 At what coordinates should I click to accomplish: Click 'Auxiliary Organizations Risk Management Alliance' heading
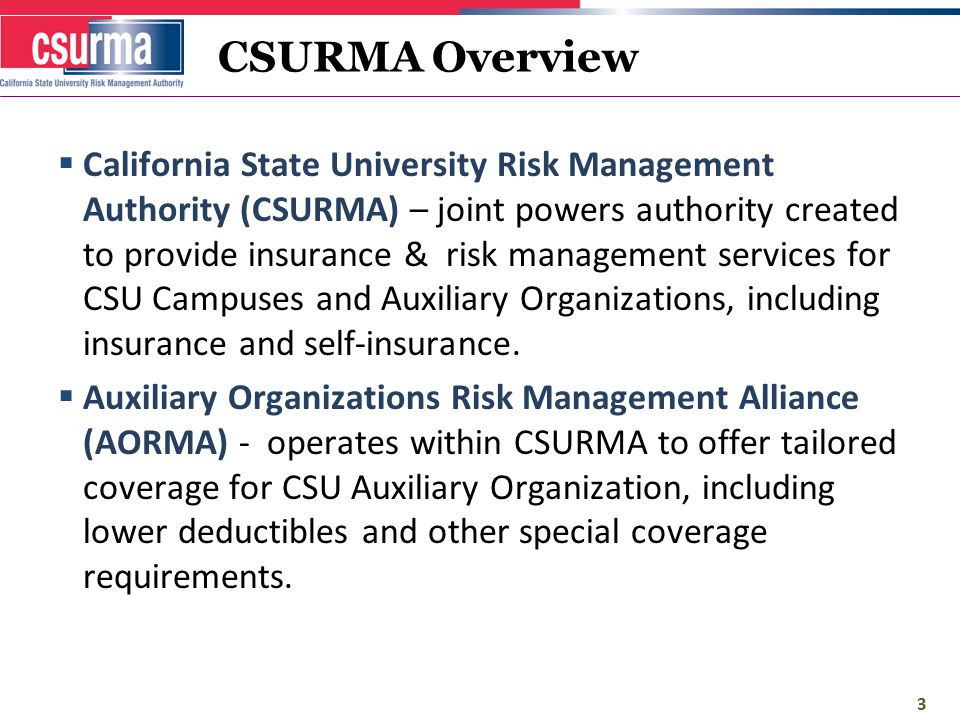pyautogui.click(x=471, y=398)
